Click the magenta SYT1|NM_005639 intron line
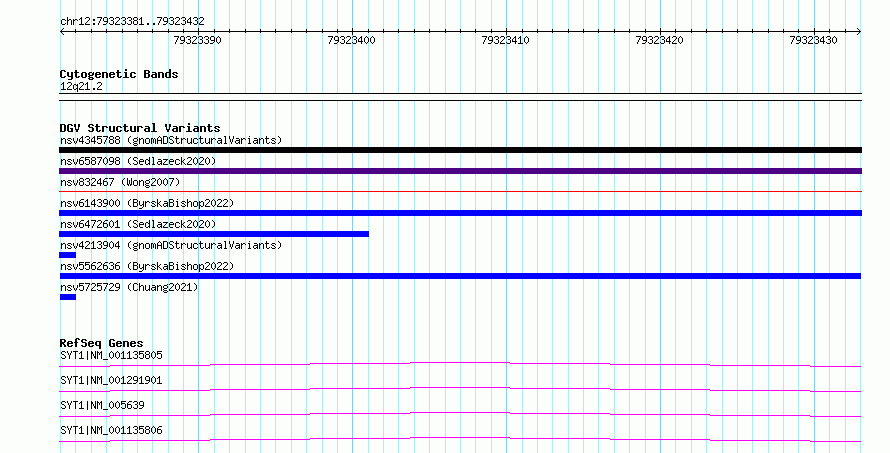890x453 pixels. pyautogui.click(x=460, y=414)
